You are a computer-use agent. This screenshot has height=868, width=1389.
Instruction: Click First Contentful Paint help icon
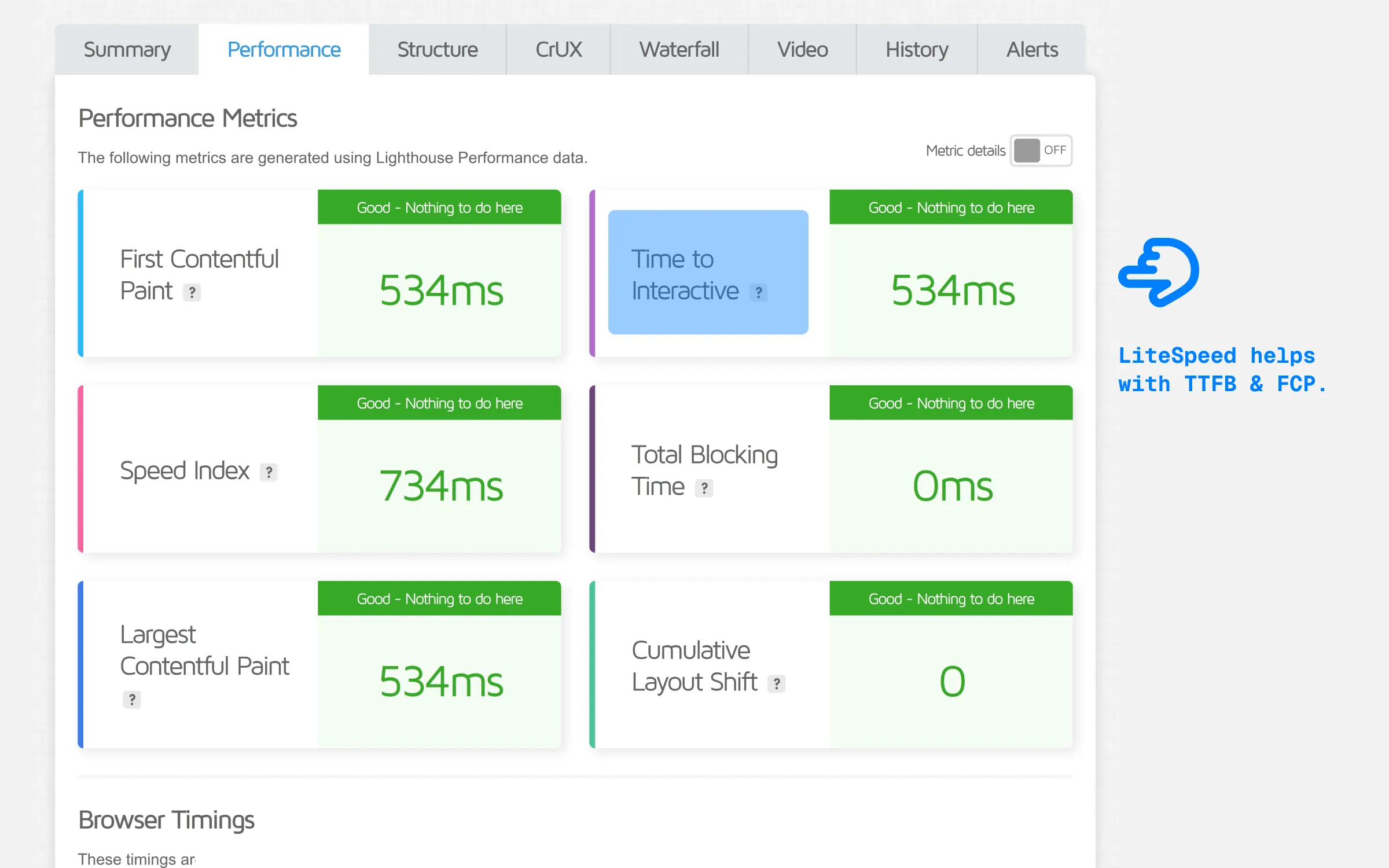point(192,292)
